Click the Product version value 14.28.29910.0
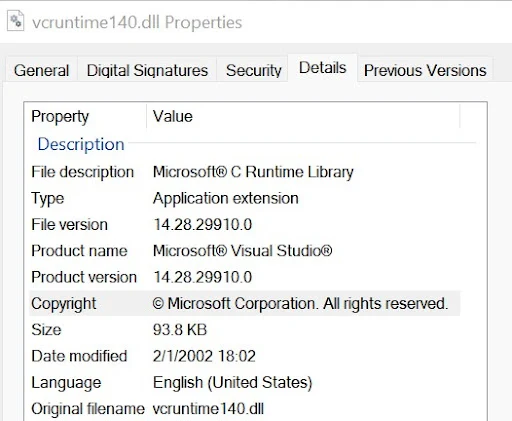Screen dimensions: 512x421 click(203, 277)
